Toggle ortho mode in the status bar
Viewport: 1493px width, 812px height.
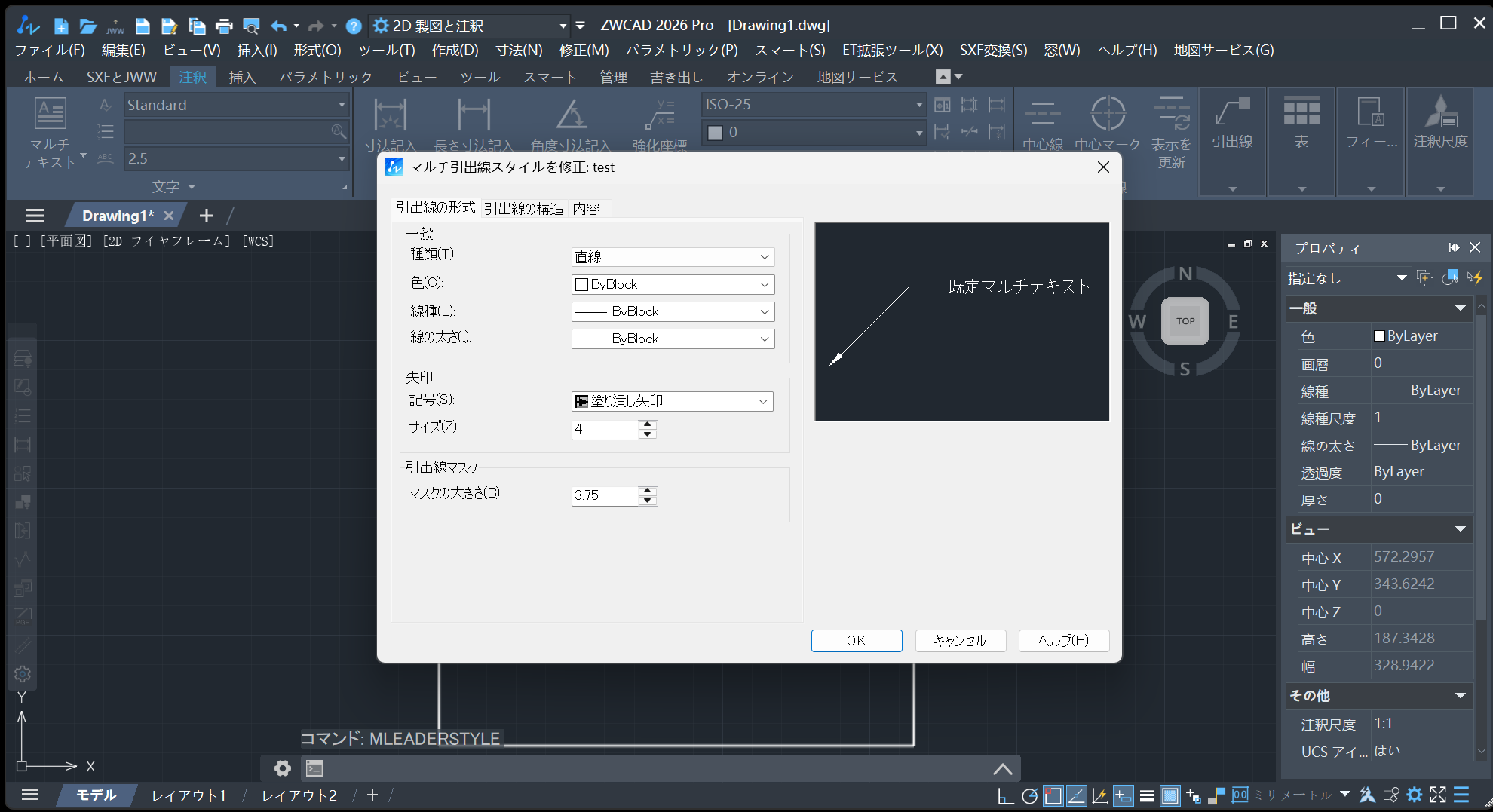(1005, 795)
